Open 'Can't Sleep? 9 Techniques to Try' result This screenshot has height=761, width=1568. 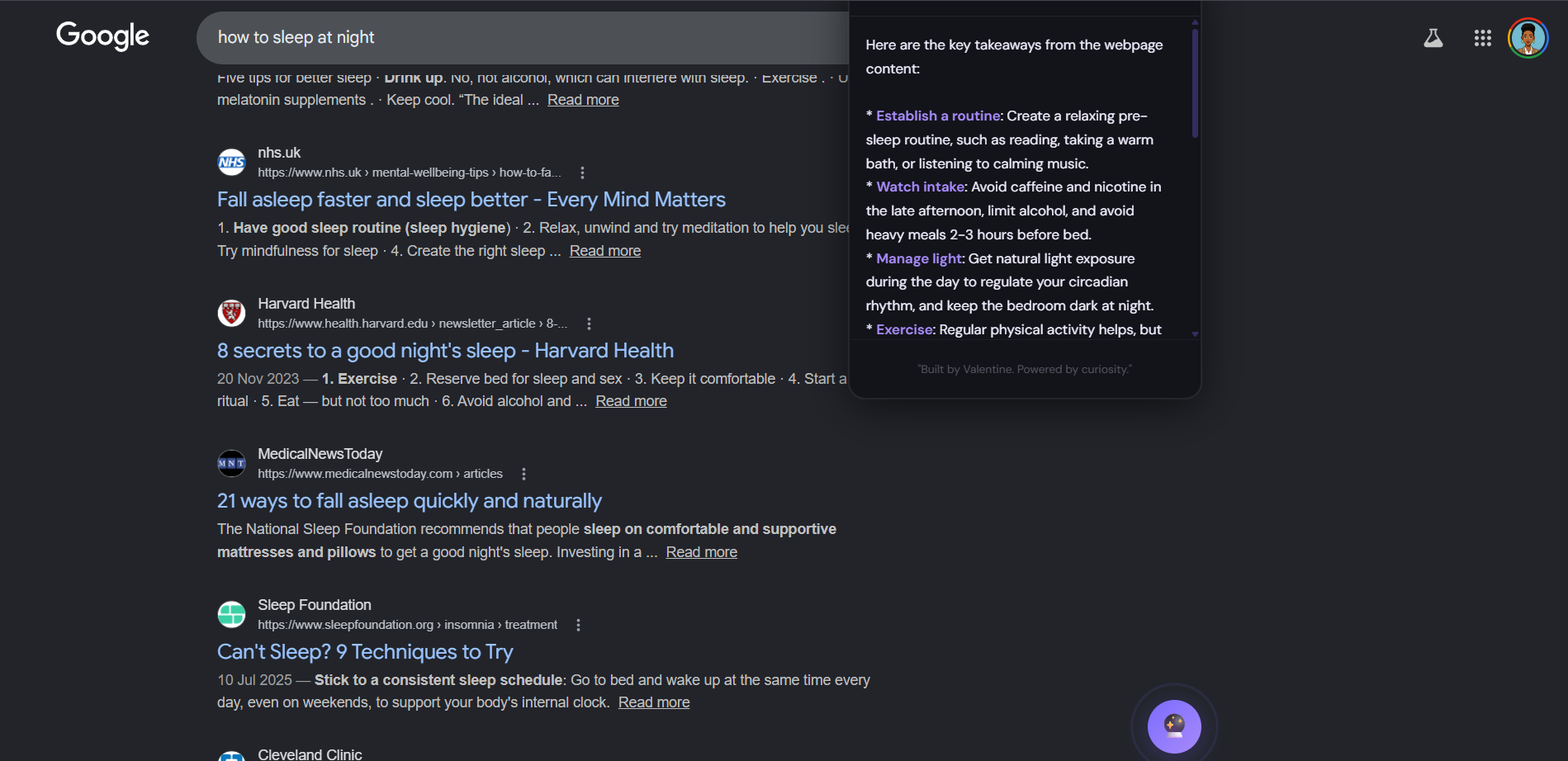tap(365, 652)
